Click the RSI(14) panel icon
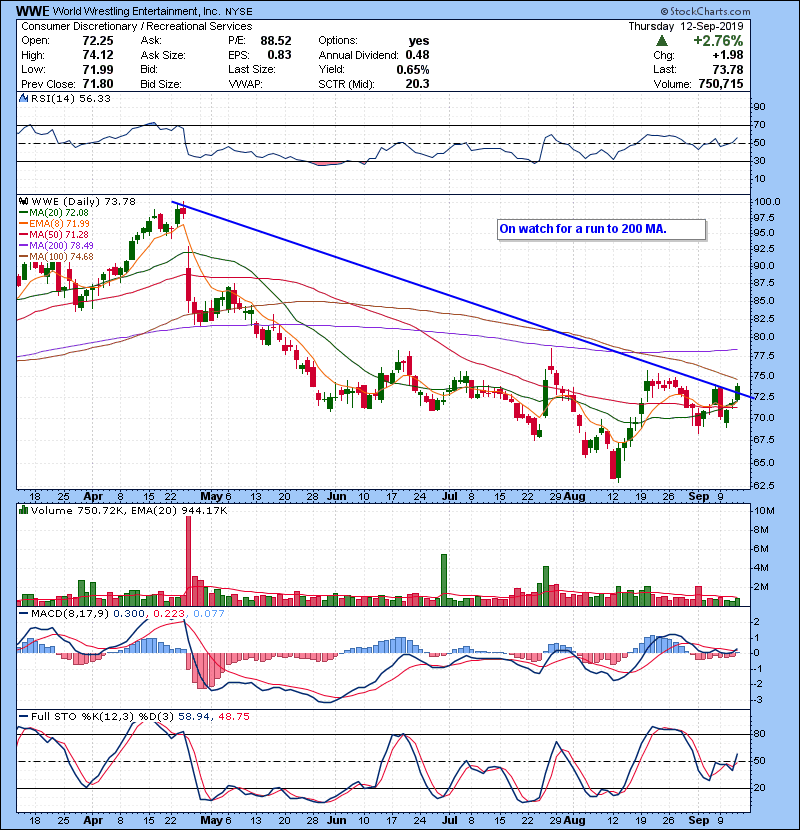The width and height of the screenshot is (800, 830). 23,98
